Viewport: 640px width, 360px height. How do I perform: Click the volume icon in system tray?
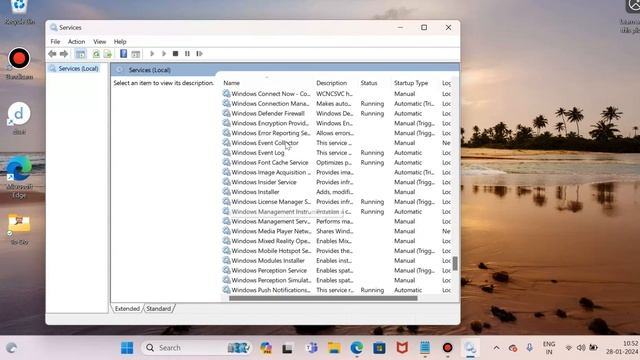pos(581,348)
